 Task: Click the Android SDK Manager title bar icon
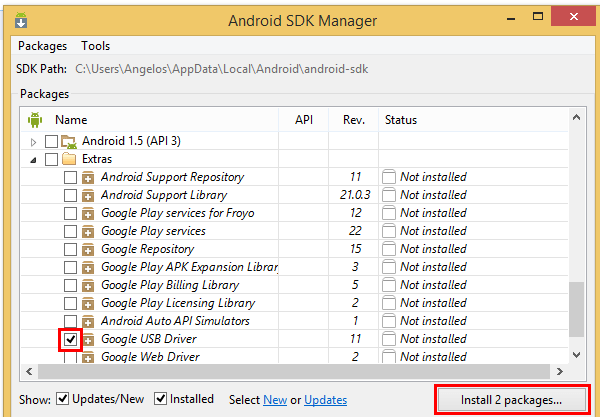coord(21,20)
